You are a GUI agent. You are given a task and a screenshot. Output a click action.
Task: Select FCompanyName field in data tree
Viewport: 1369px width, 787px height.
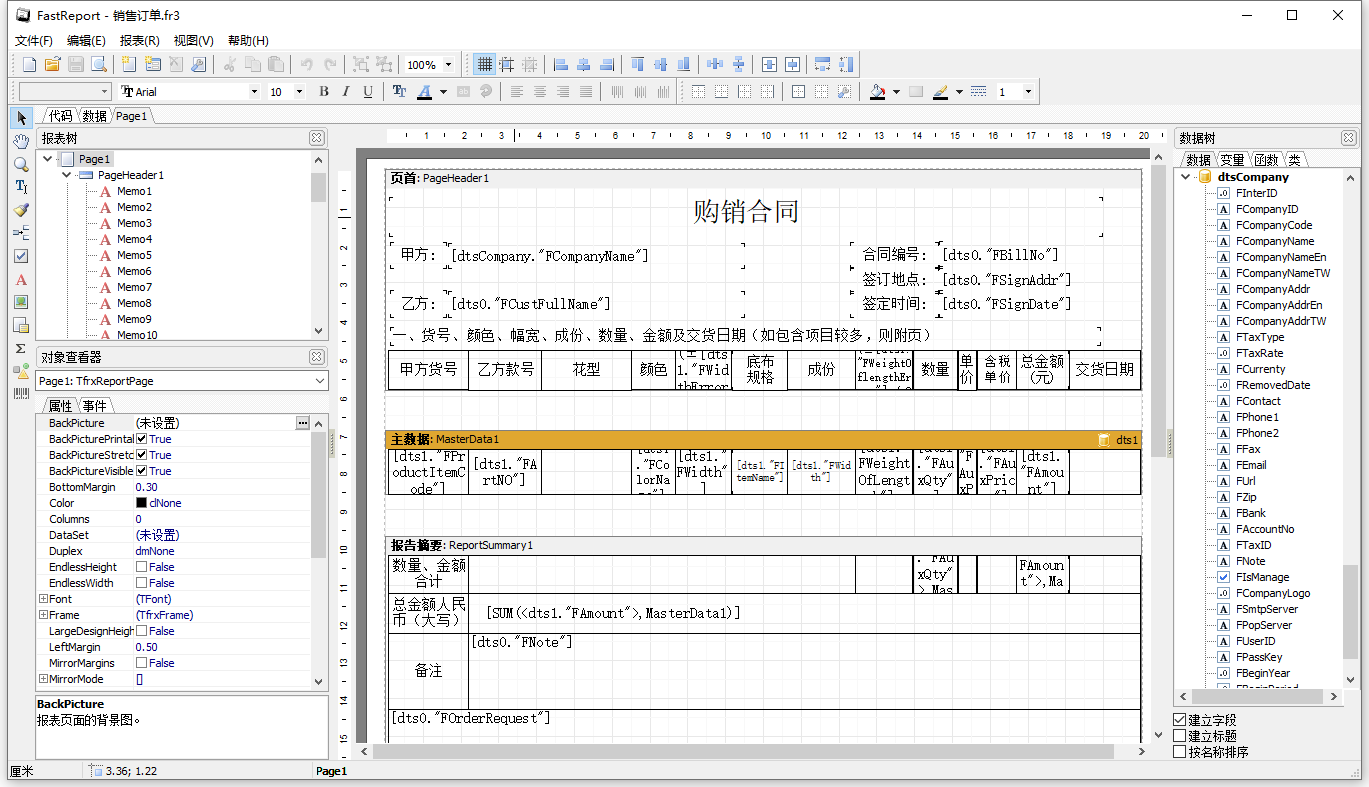[x=1275, y=241]
